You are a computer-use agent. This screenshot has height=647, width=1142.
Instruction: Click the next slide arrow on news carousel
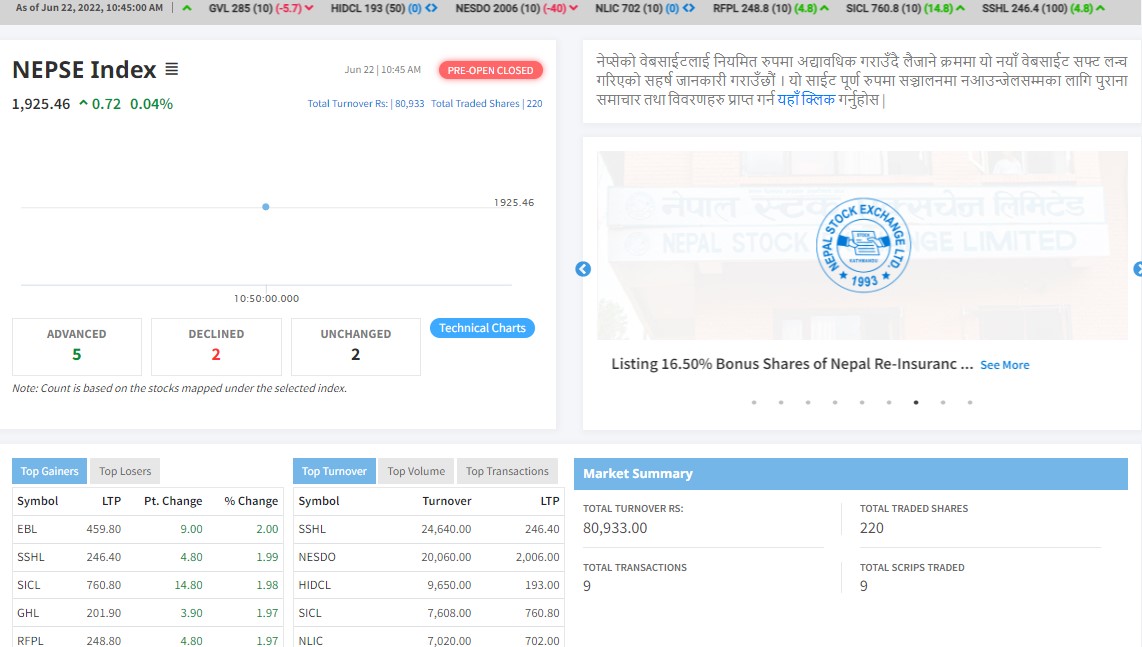(1138, 269)
